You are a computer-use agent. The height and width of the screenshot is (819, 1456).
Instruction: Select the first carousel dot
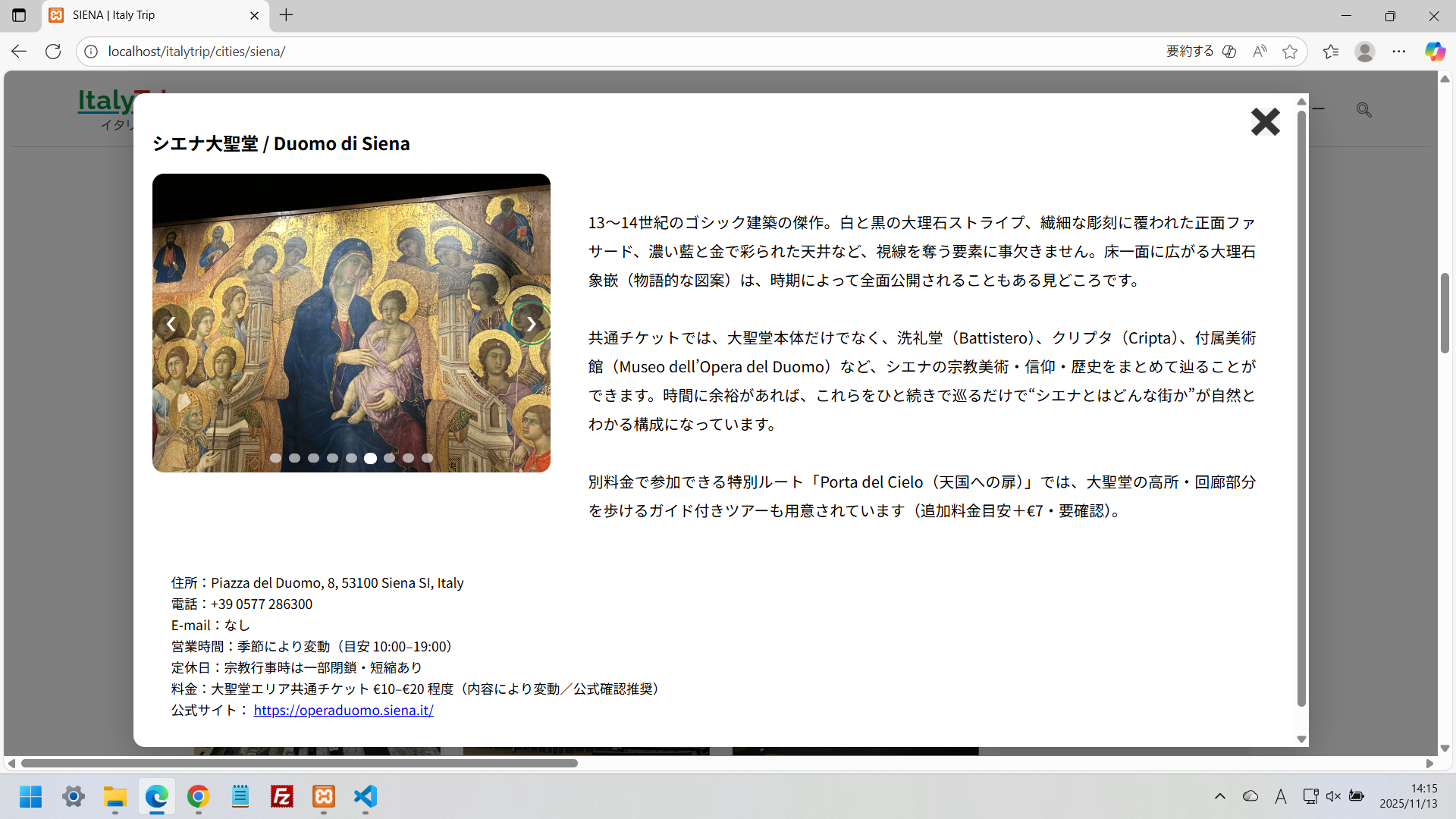(x=275, y=458)
